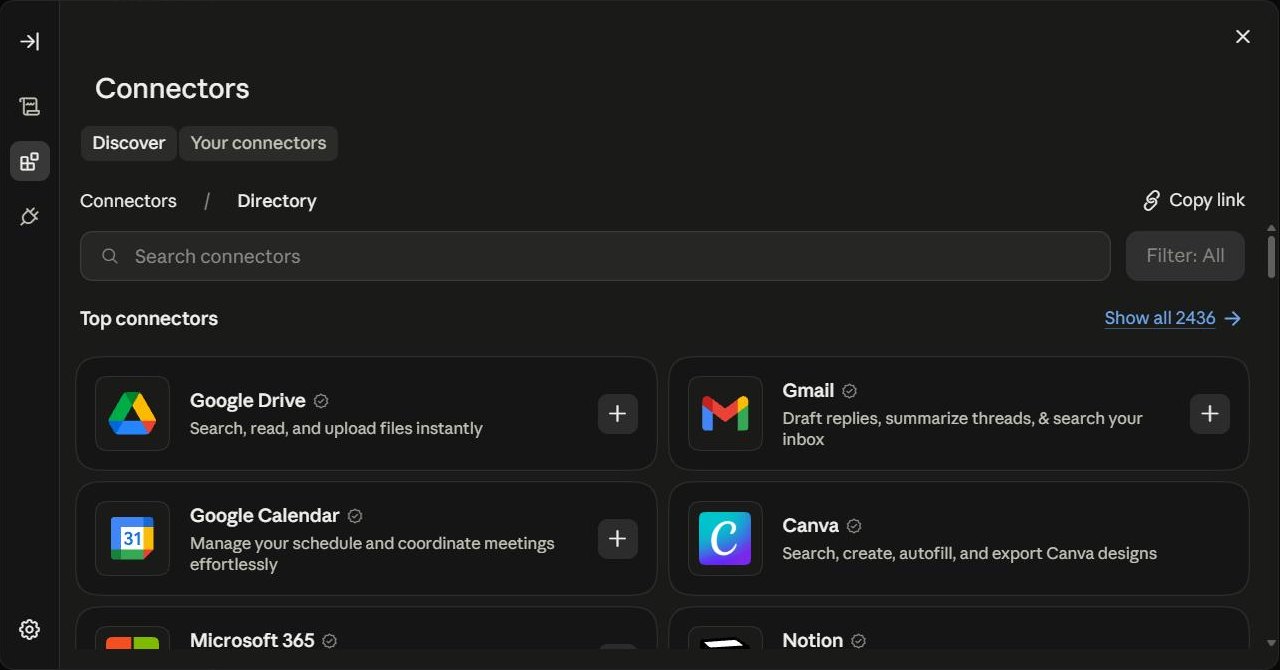Click the Connectors page title

point(172,88)
